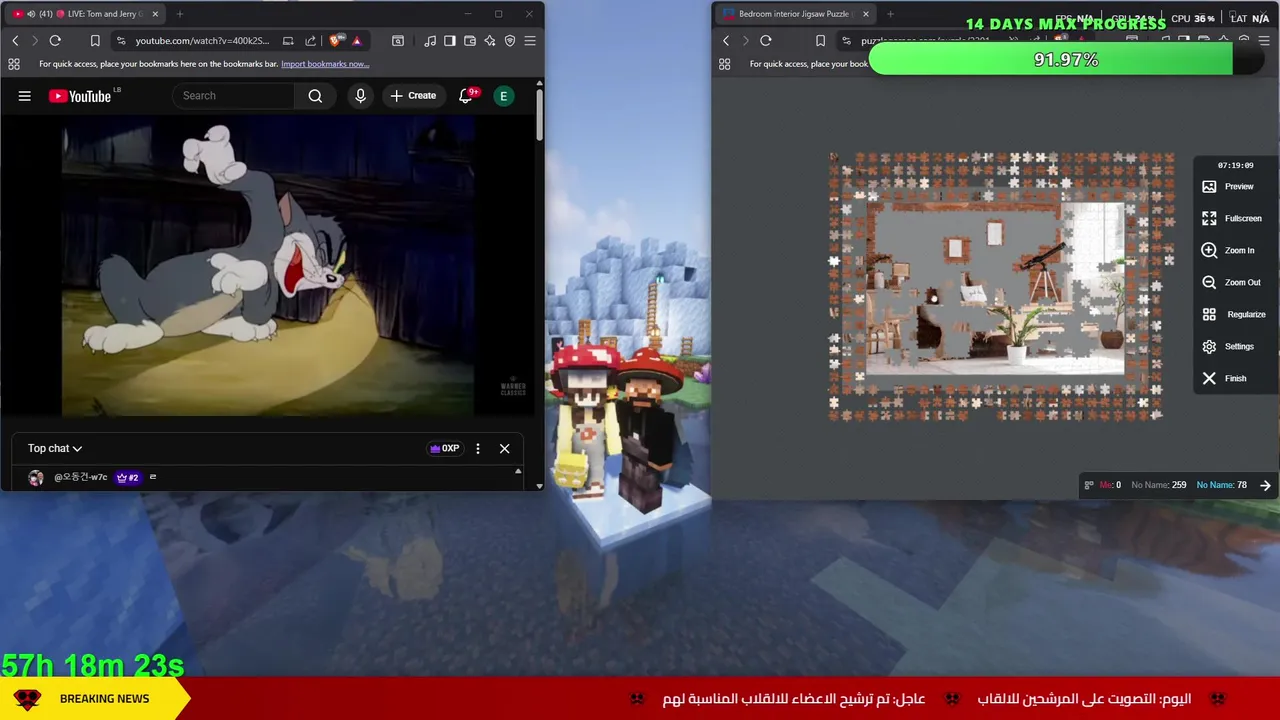This screenshot has height=720, width=1280.
Task: Click the YouTube logo home link
Action: pos(80,96)
